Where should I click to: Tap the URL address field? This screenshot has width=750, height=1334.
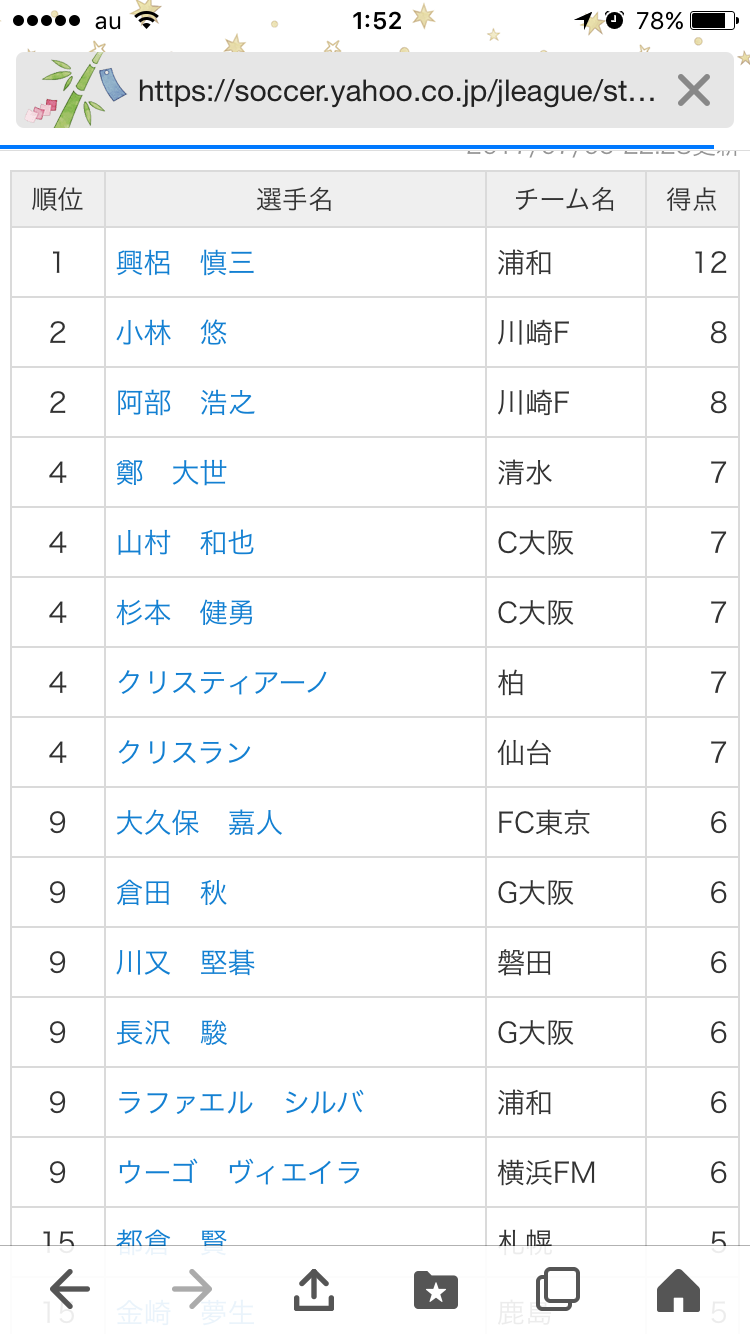(x=396, y=92)
